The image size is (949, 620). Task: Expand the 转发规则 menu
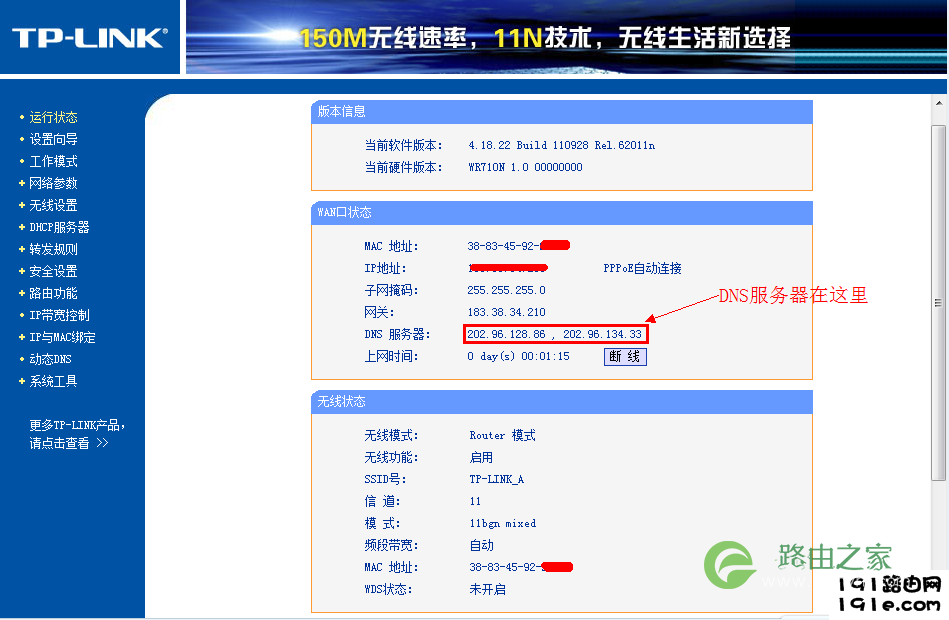(x=53, y=249)
